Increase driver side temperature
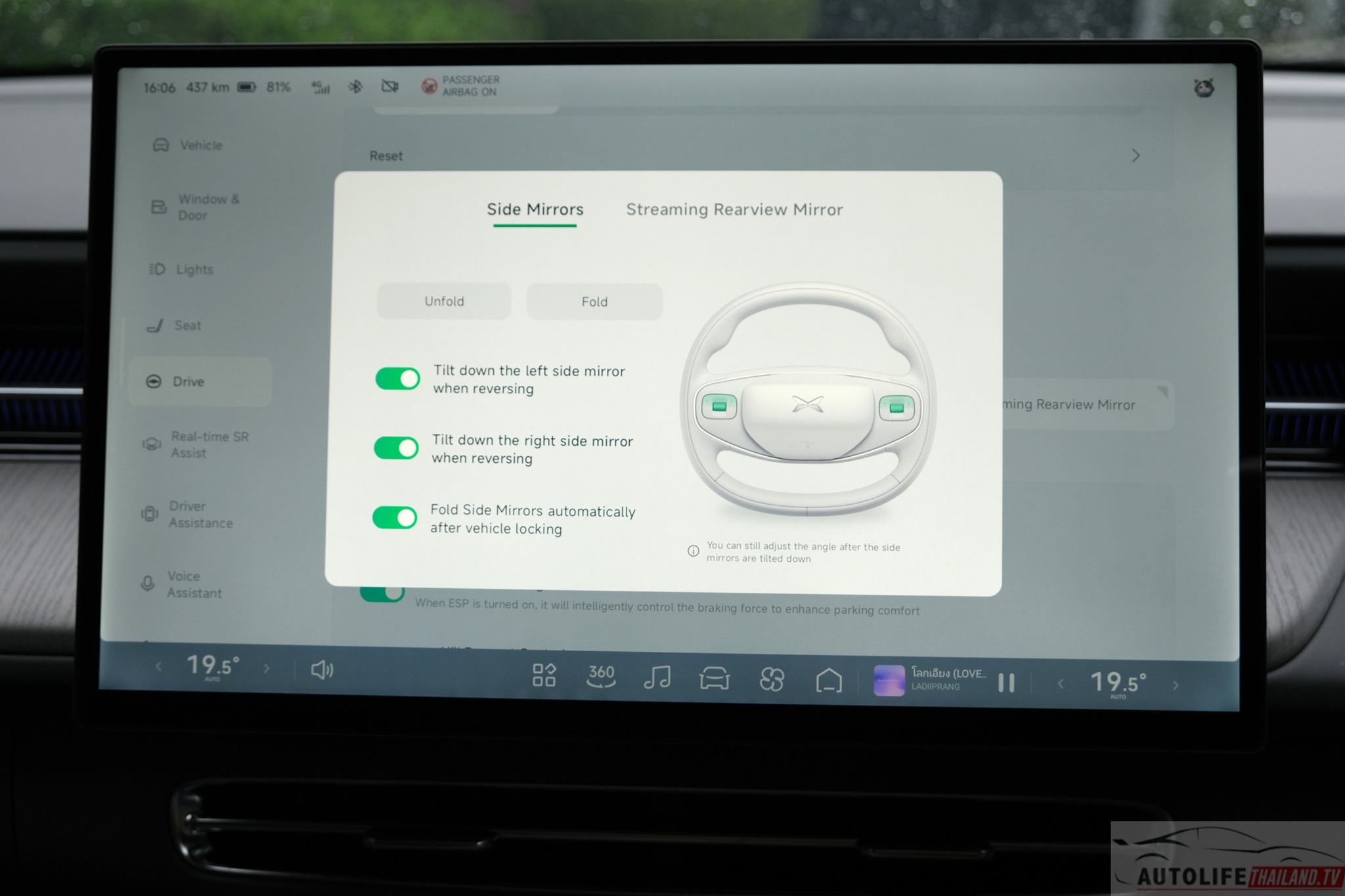This screenshot has width=1345, height=896. click(x=266, y=668)
